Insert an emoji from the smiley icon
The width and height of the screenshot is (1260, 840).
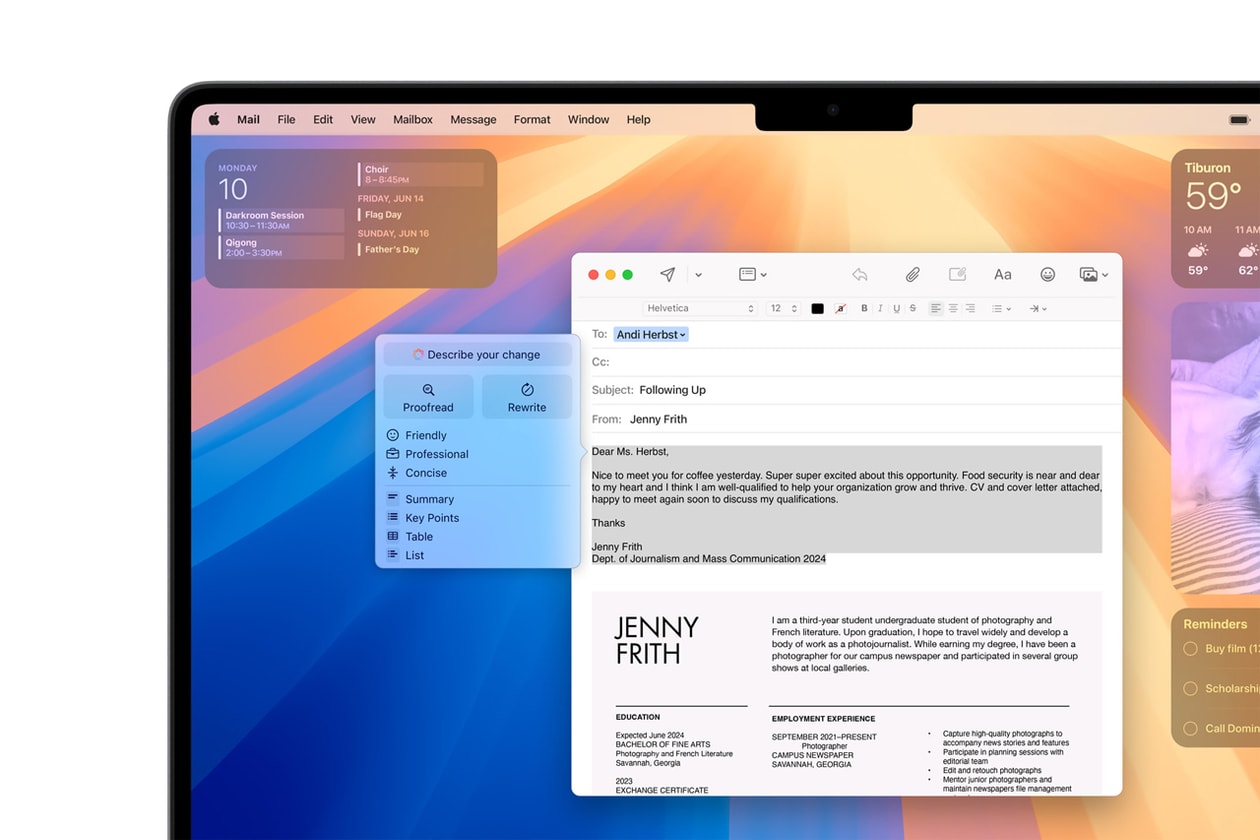tap(1047, 274)
